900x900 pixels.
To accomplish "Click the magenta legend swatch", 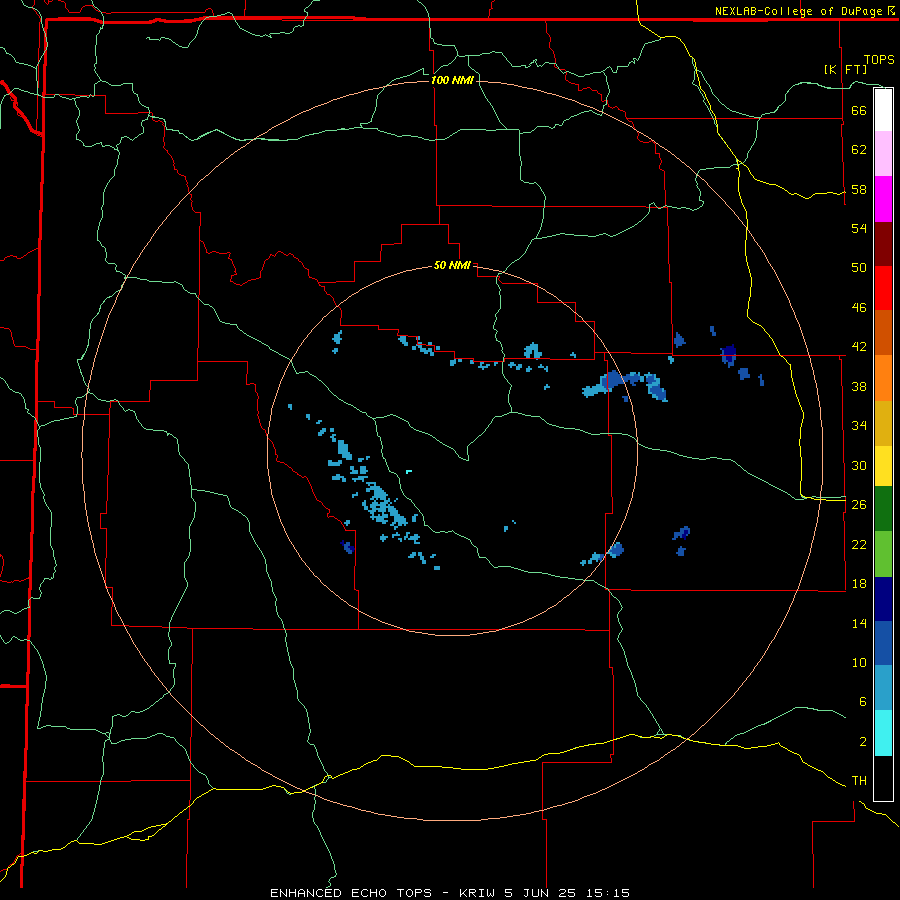I will [883, 199].
